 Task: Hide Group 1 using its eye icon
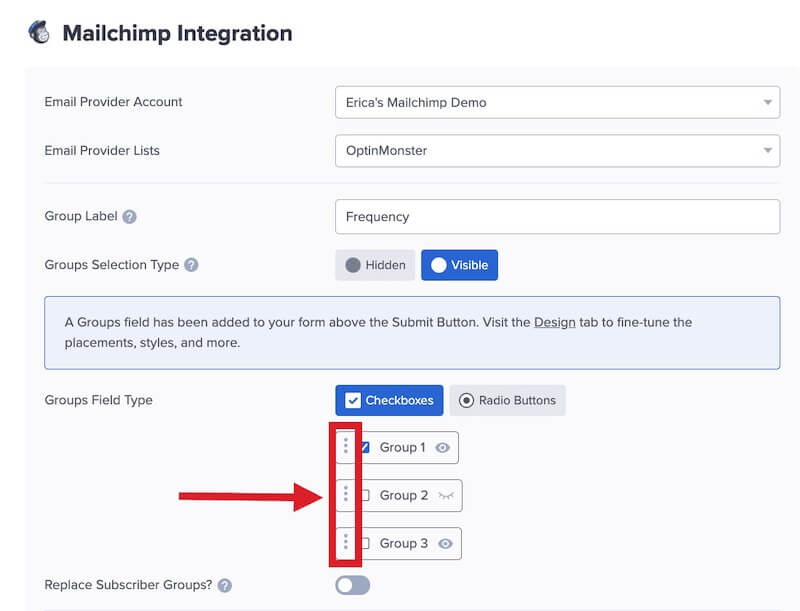[x=443, y=448]
